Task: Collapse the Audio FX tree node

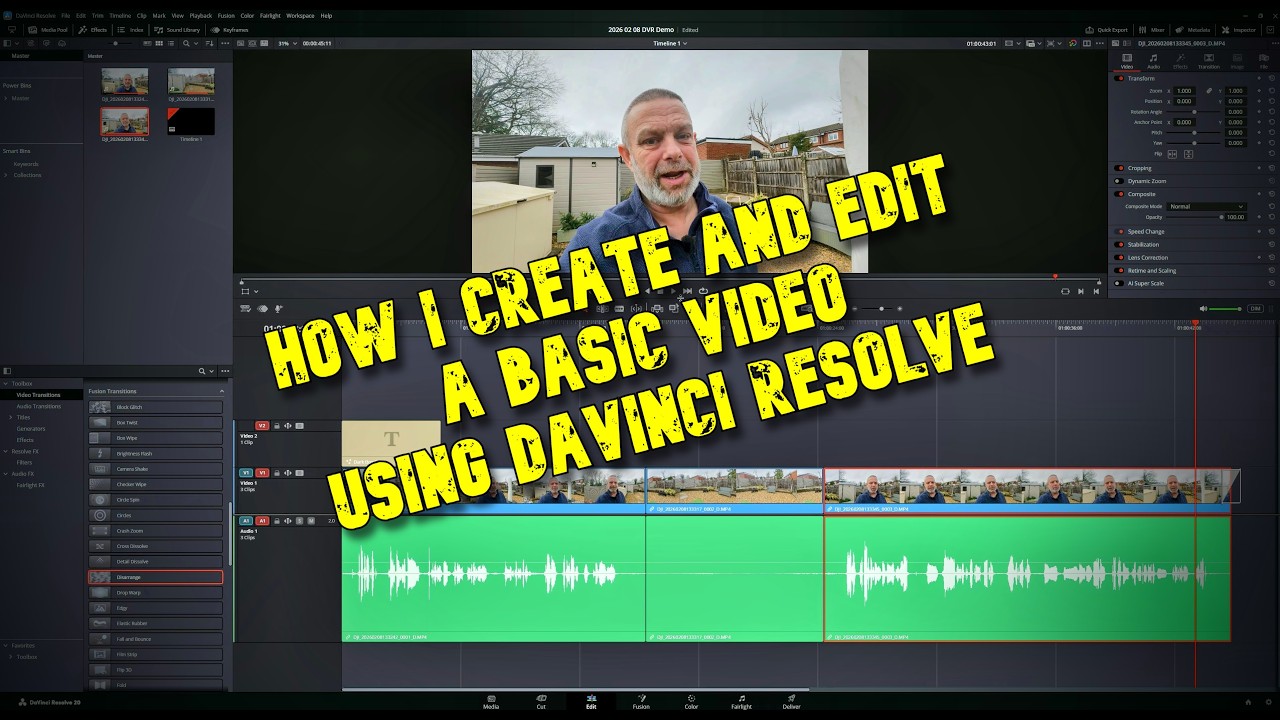Action: [x=4, y=474]
